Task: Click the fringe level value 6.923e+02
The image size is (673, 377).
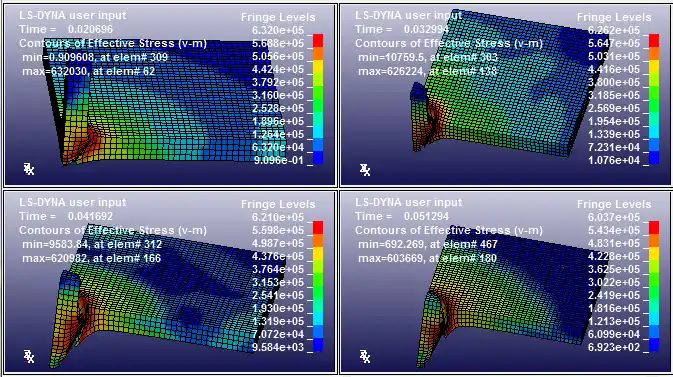Action: tap(614, 347)
